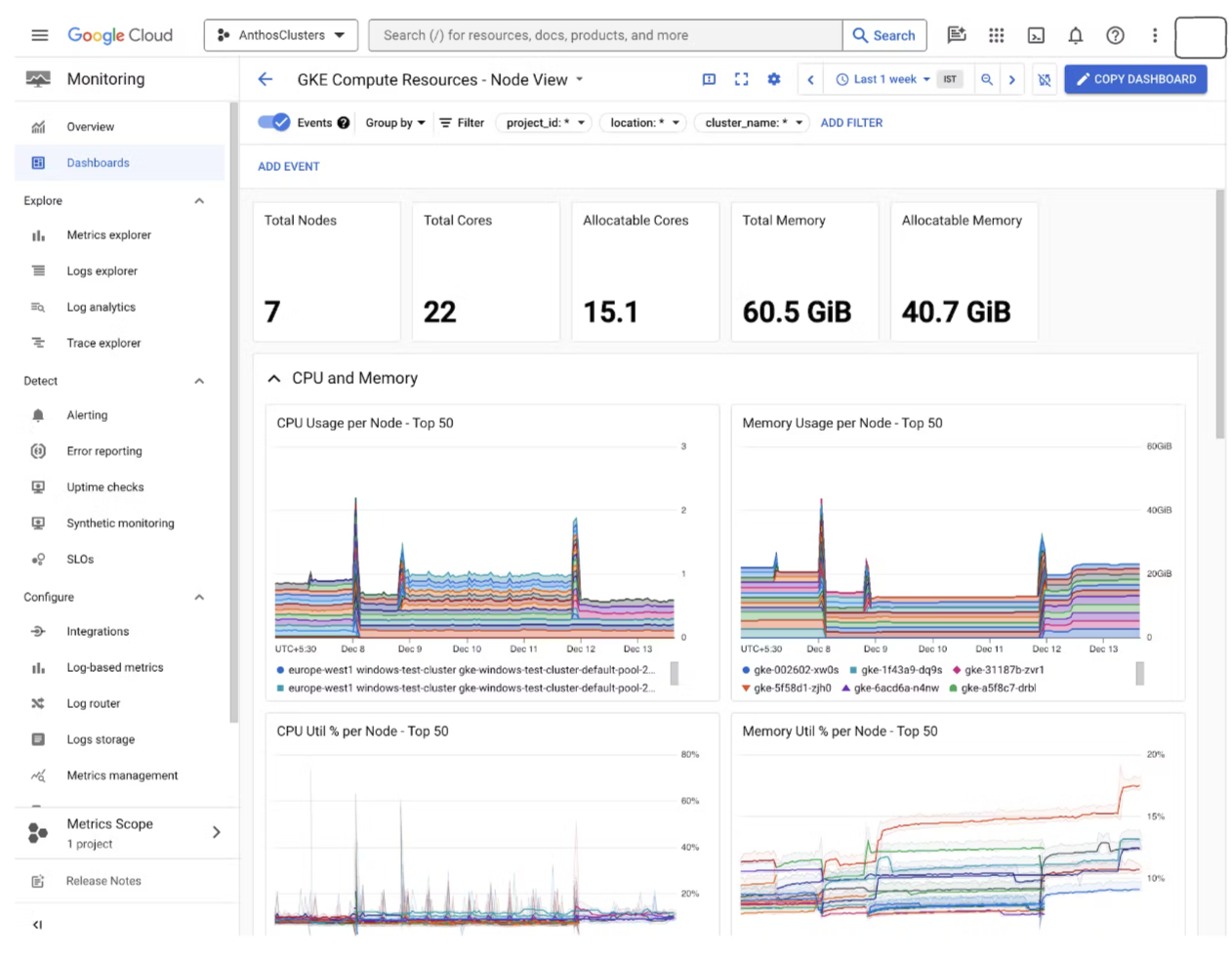
Task: Click the Log router icon
Action: click(38, 704)
